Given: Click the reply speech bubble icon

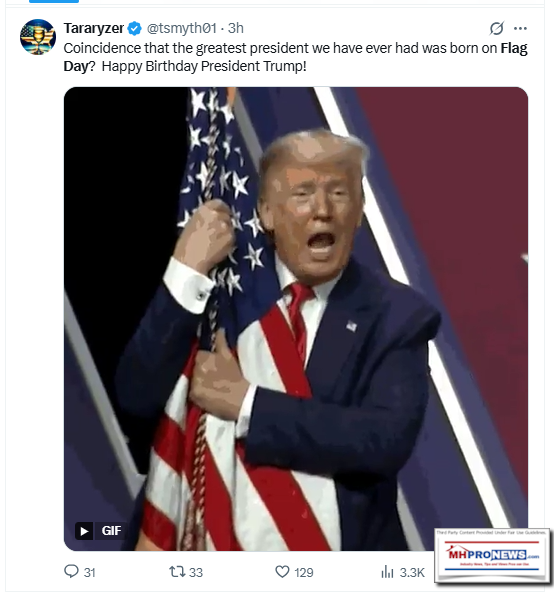Looking at the screenshot, I should click(71, 571).
